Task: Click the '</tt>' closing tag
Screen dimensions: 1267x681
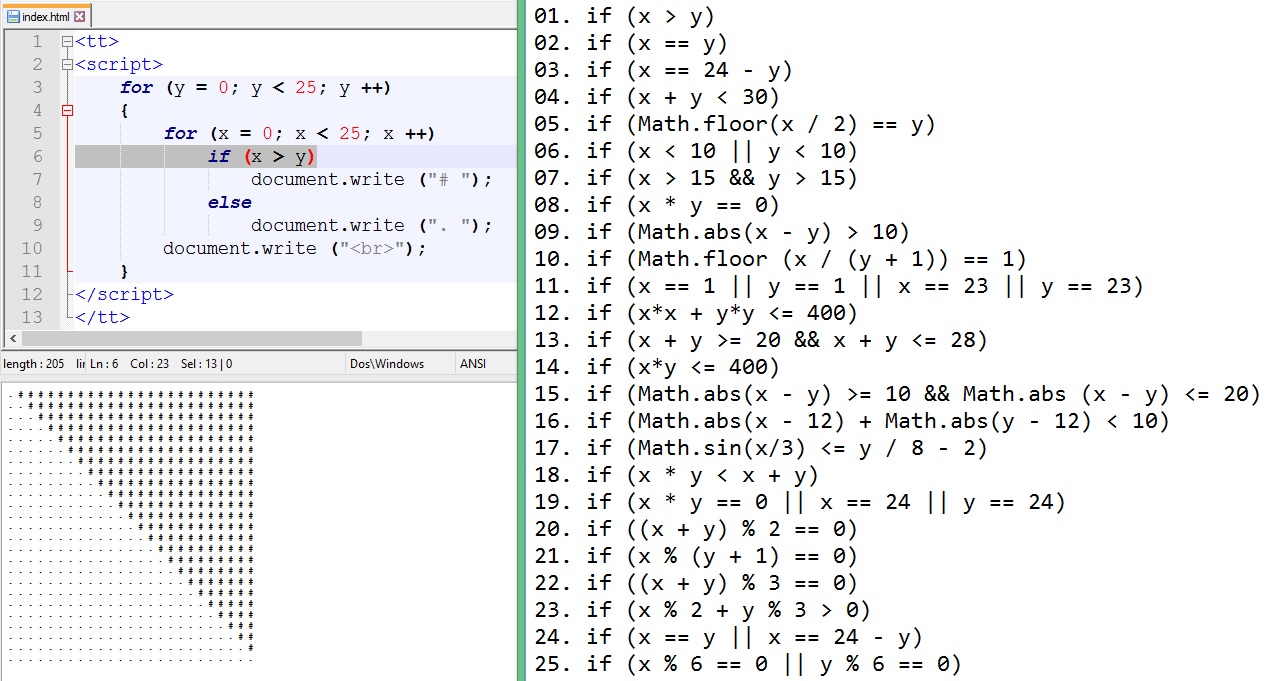Action: pos(102,317)
